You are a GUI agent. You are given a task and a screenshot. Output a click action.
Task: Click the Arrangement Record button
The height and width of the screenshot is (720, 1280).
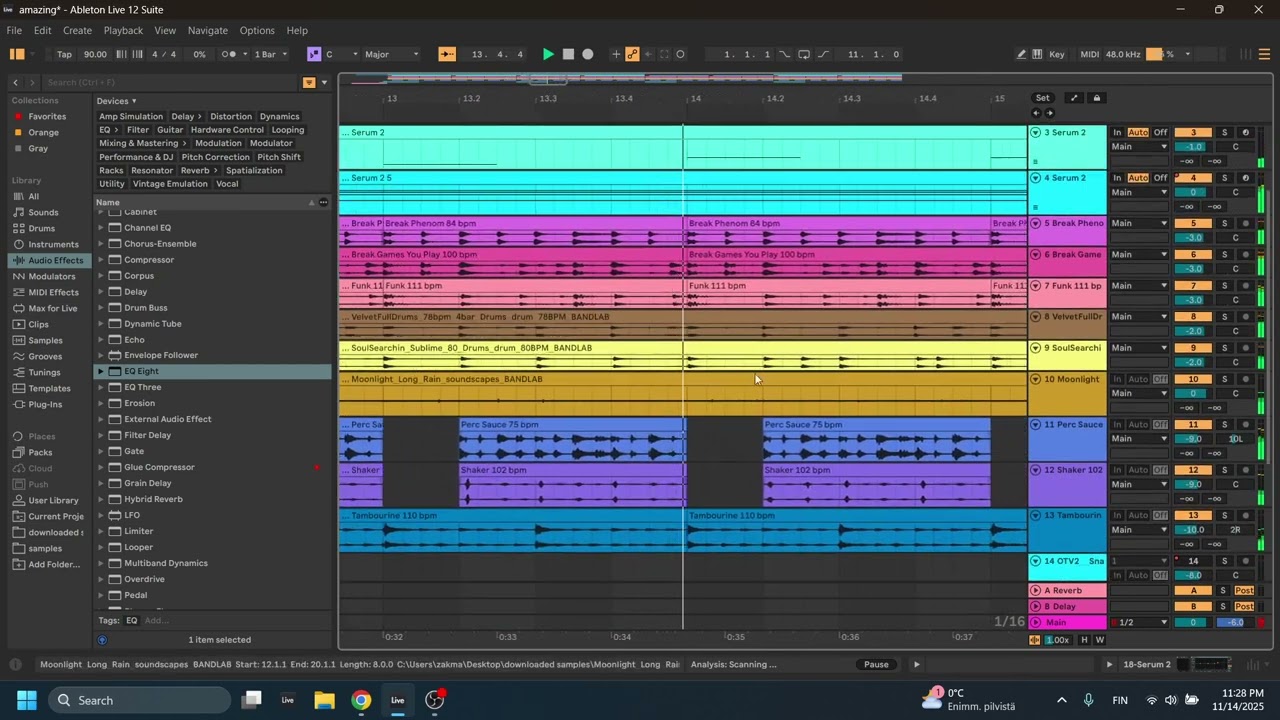click(x=588, y=54)
